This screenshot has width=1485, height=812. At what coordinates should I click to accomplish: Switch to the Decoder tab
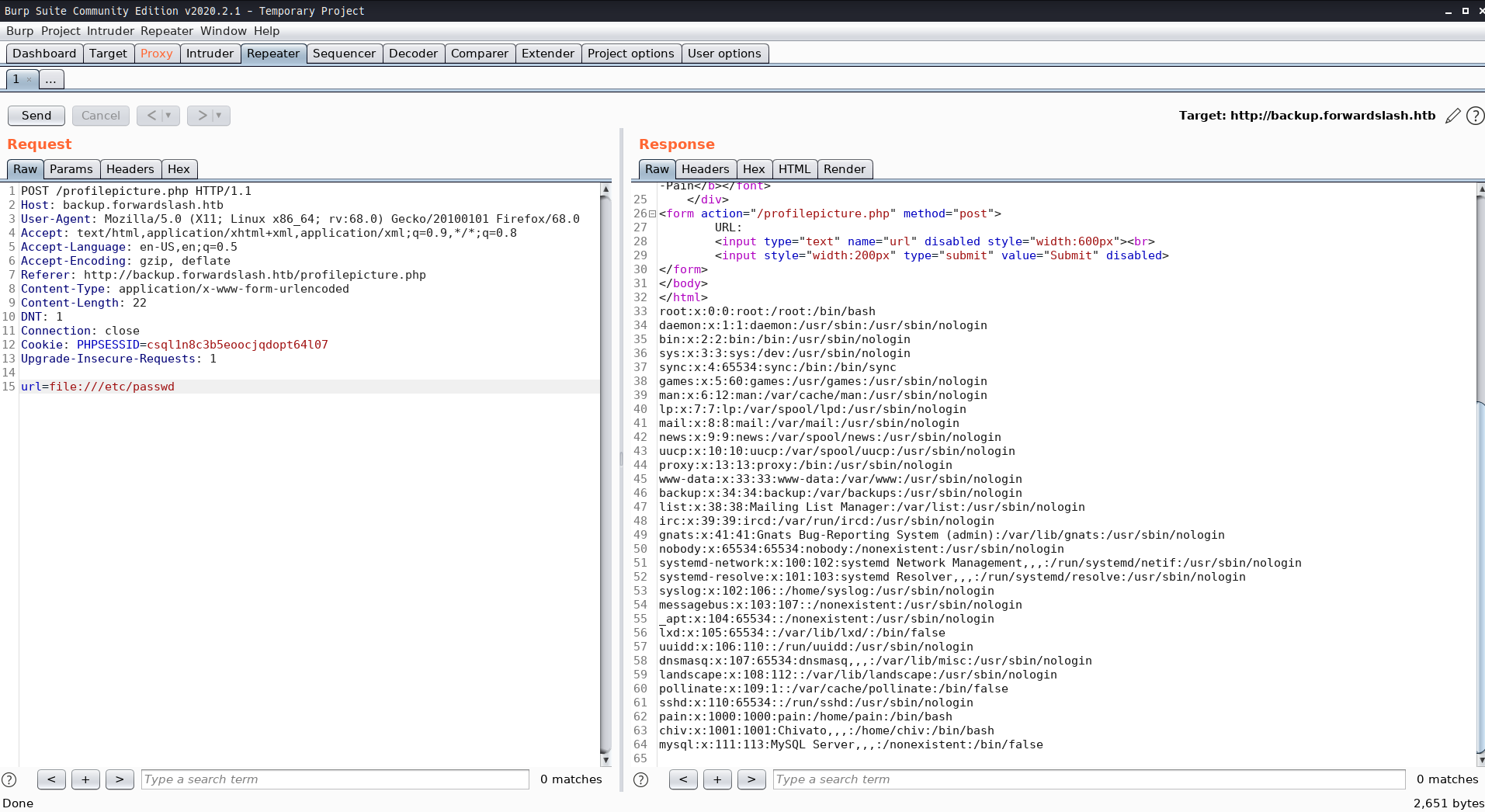tap(414, 54)
